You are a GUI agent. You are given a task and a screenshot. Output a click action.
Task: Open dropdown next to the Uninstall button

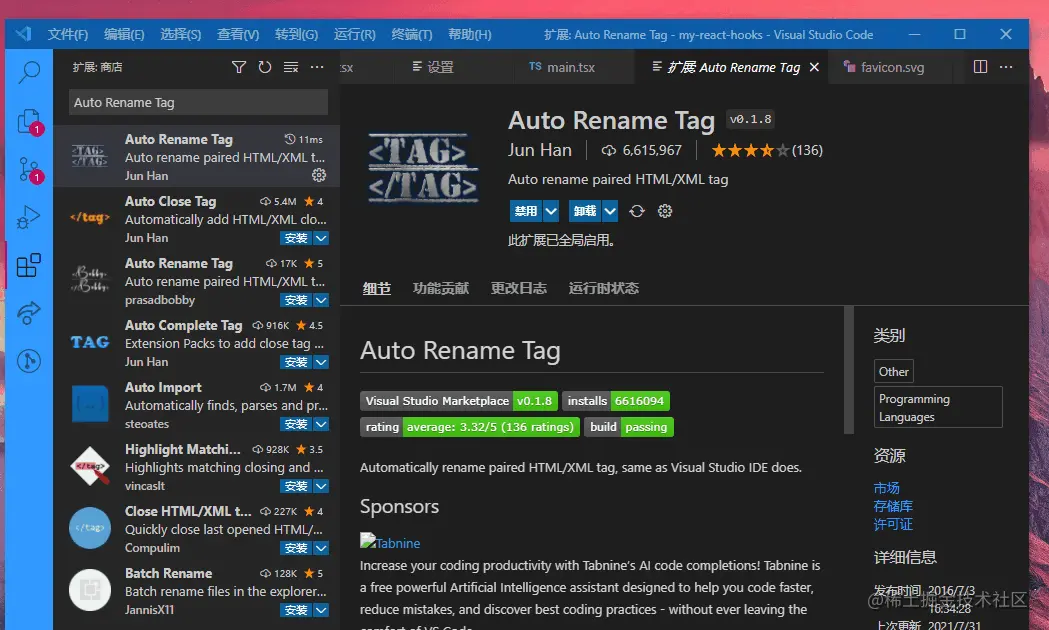coord(610,211)
